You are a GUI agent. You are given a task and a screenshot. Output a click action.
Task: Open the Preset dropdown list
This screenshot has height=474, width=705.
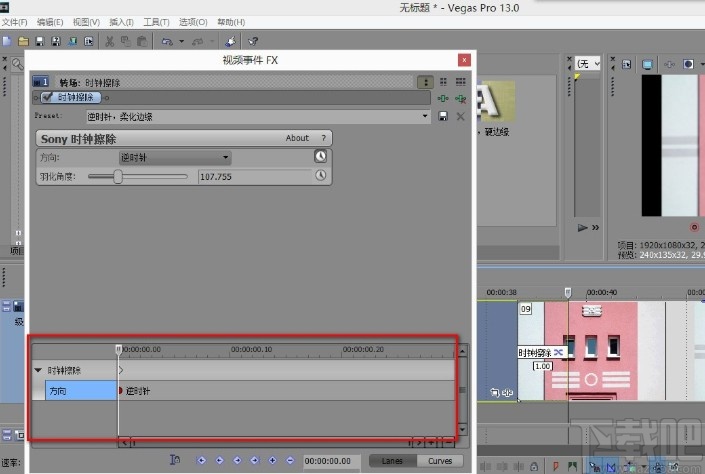pyautogui.click(x=425, y=116)
